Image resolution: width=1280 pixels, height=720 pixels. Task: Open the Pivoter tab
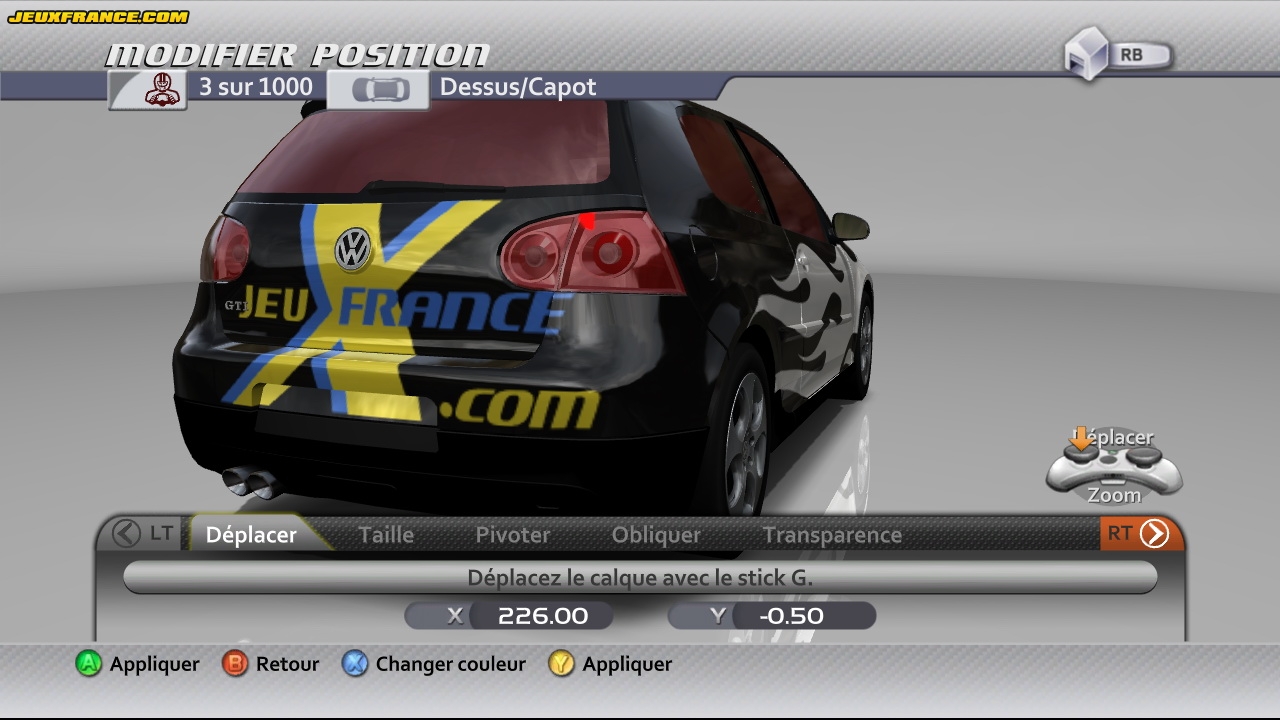coord(513,535)
